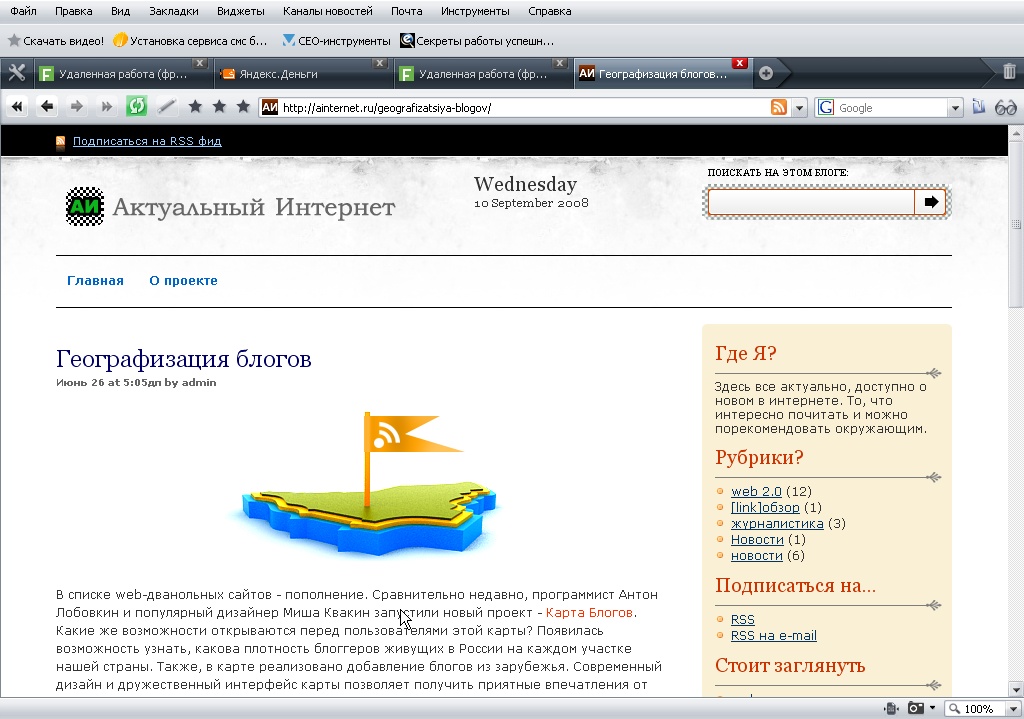Click the small RSS icon beside subscribe link
The height and width of the screenshot is (719, 1024).
tap(60, 142)
